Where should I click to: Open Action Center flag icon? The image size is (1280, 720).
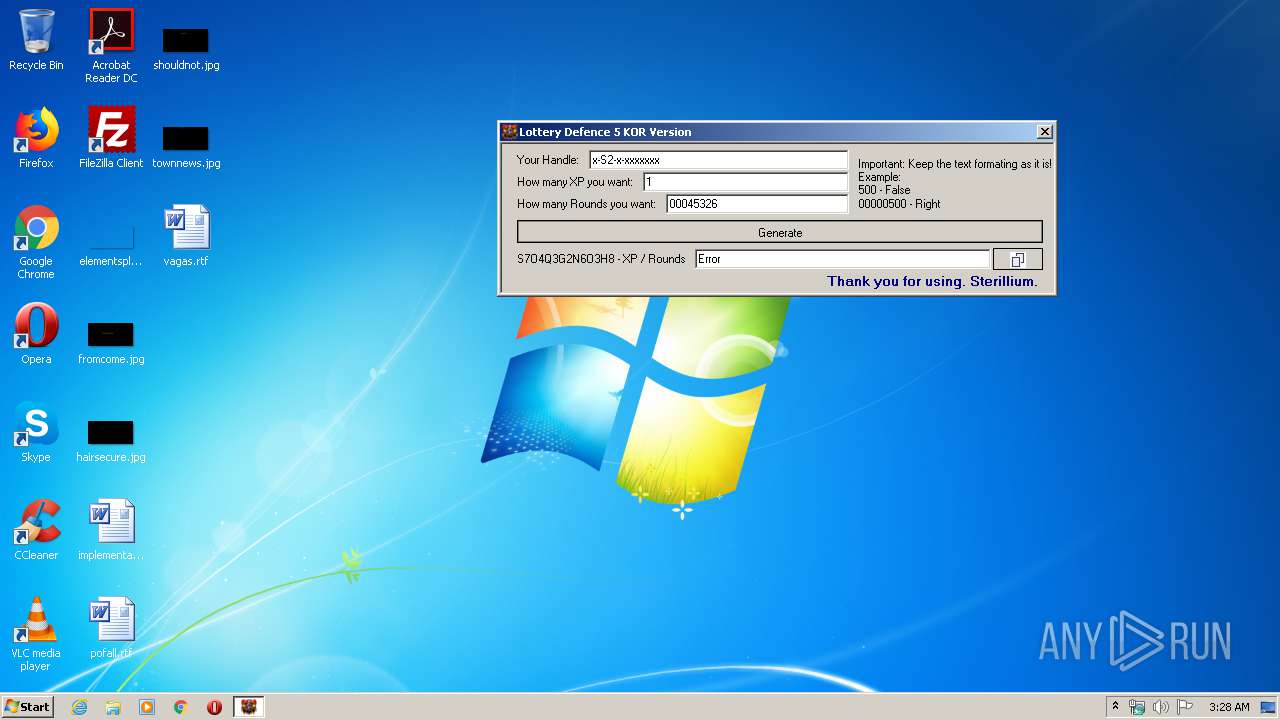click(x=1185, y=707)
